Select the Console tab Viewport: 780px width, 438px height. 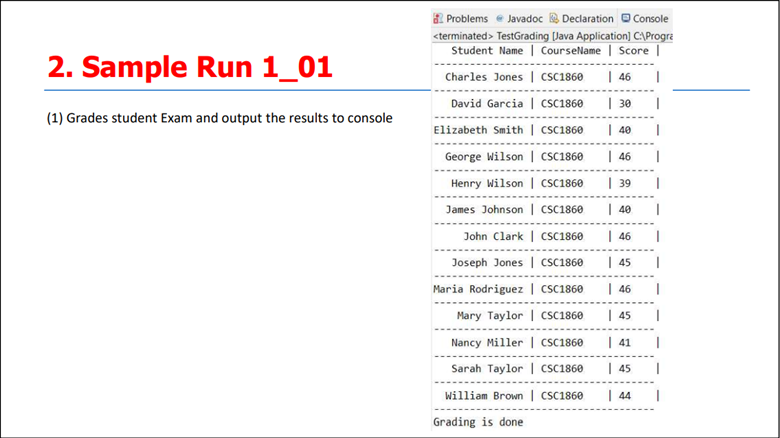[645, 18]
